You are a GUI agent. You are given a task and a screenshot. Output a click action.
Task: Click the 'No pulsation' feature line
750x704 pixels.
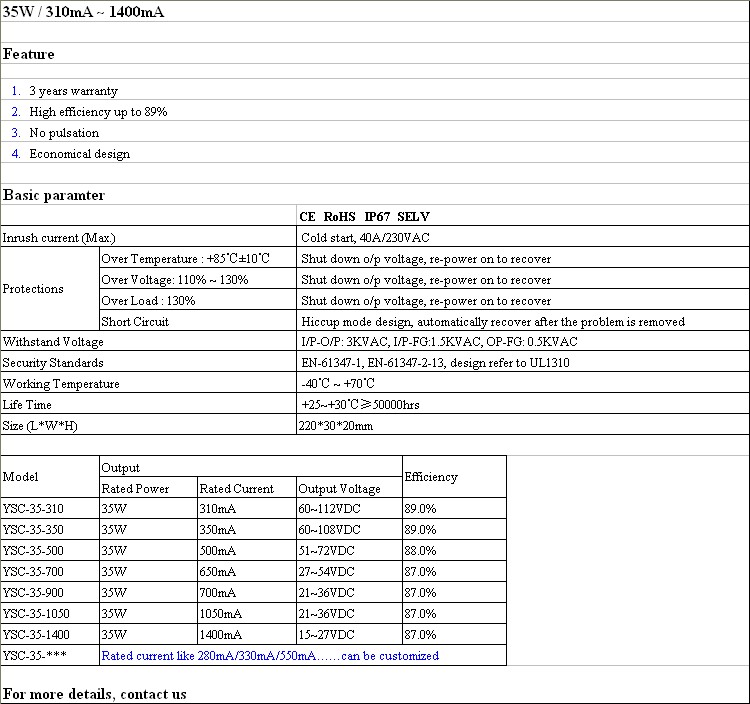coord(64,133)
